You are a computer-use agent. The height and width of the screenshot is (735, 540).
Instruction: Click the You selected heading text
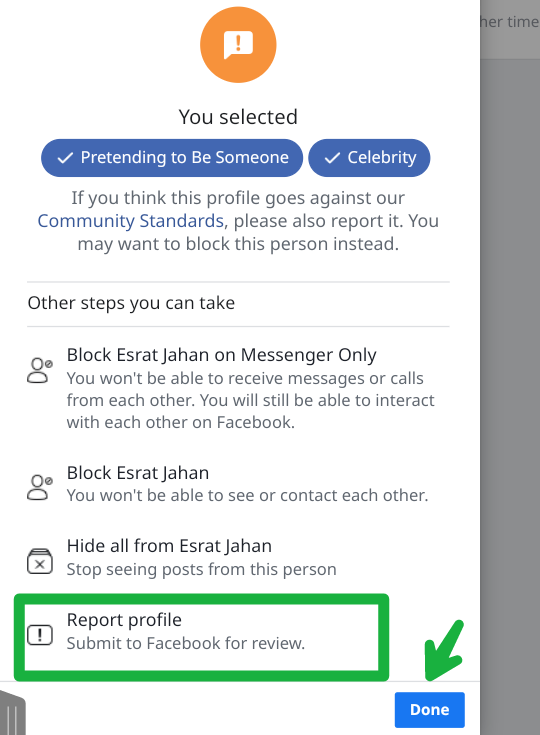238,117
